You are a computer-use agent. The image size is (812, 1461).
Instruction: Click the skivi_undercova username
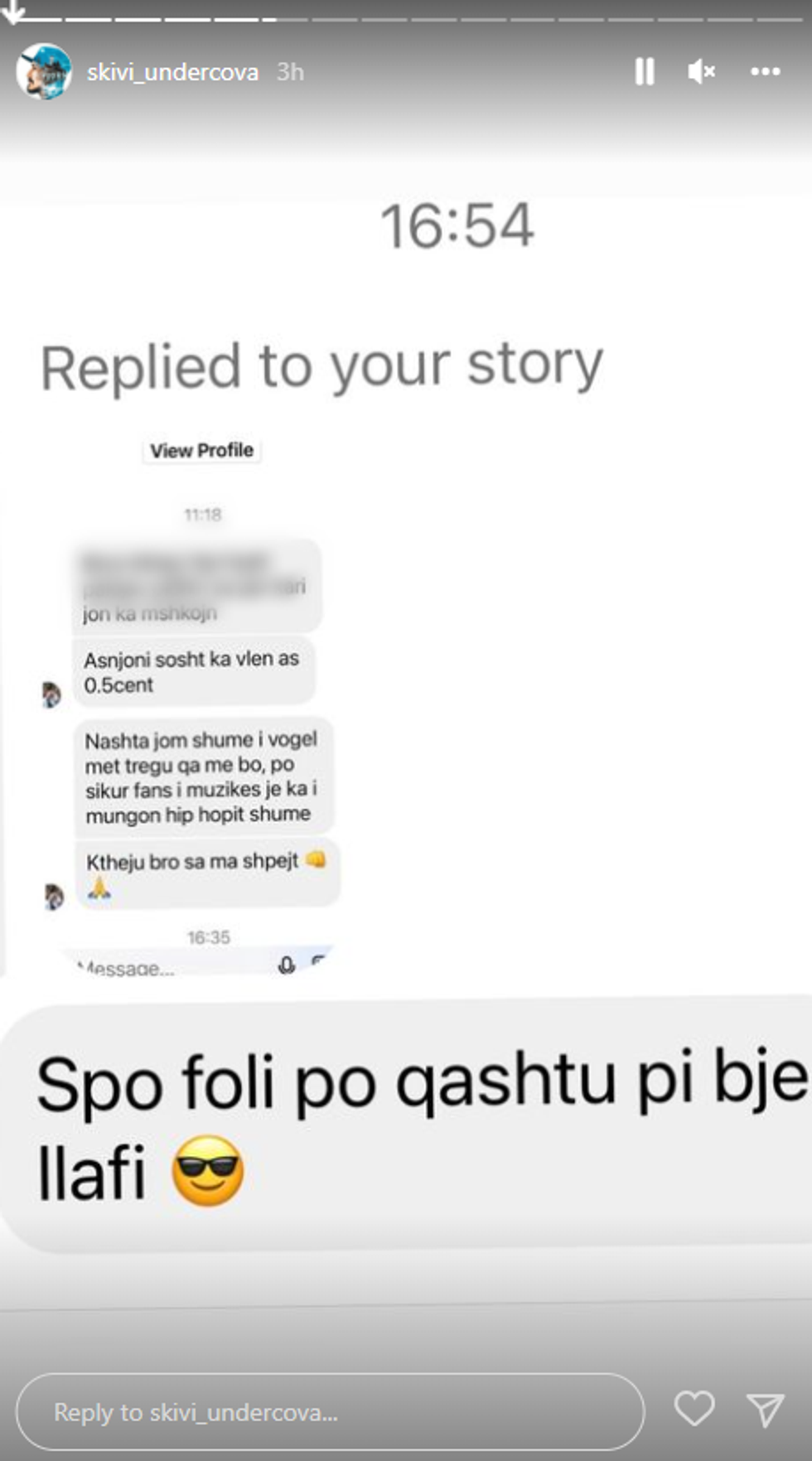click(172, 72)
